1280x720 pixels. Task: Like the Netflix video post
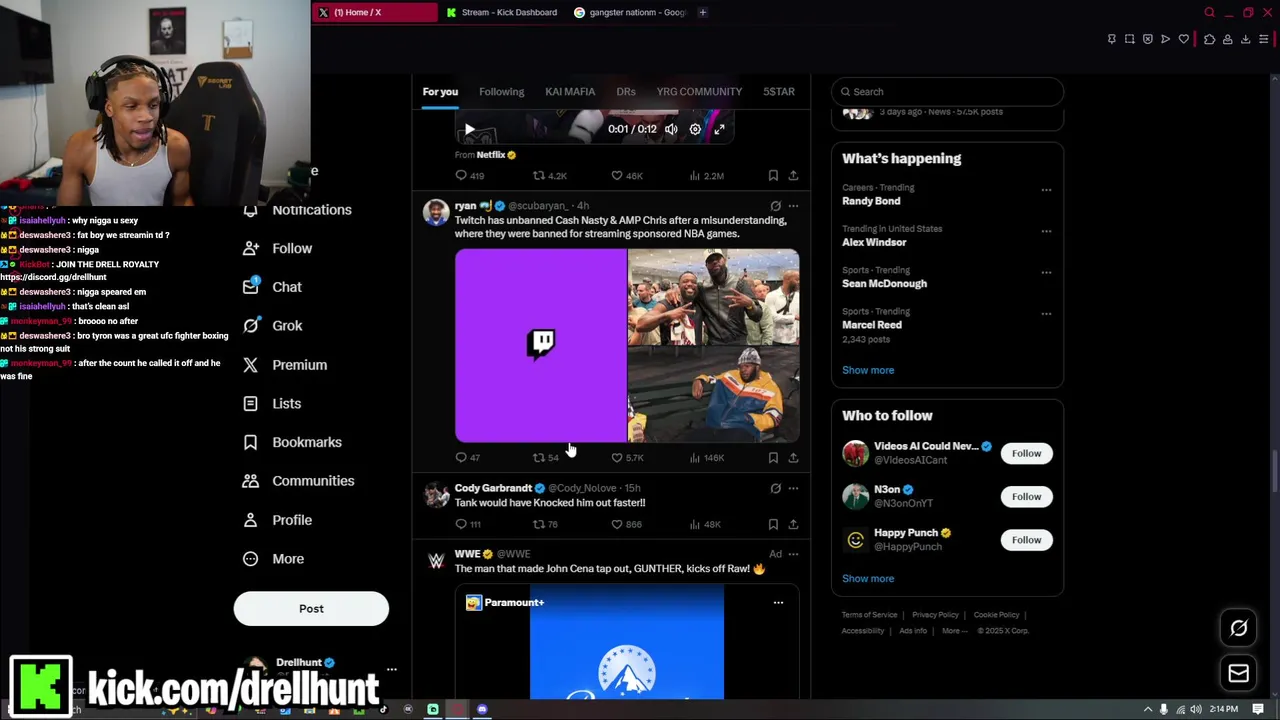tap(627, 175)
